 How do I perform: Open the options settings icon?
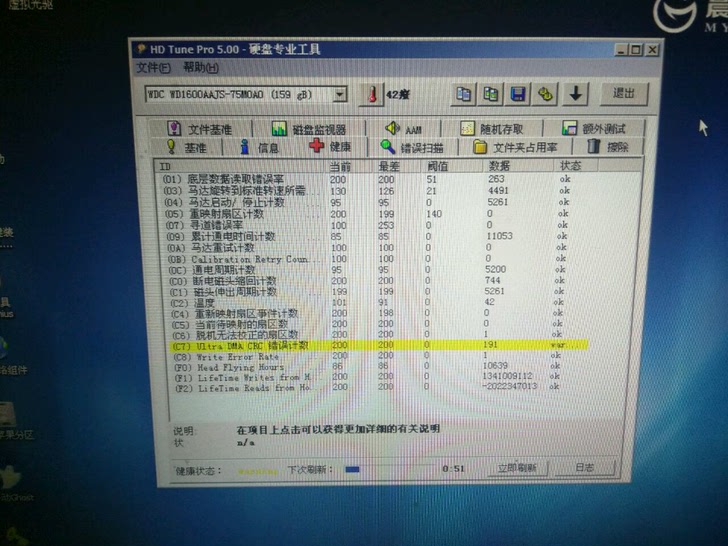click(545, 94)
